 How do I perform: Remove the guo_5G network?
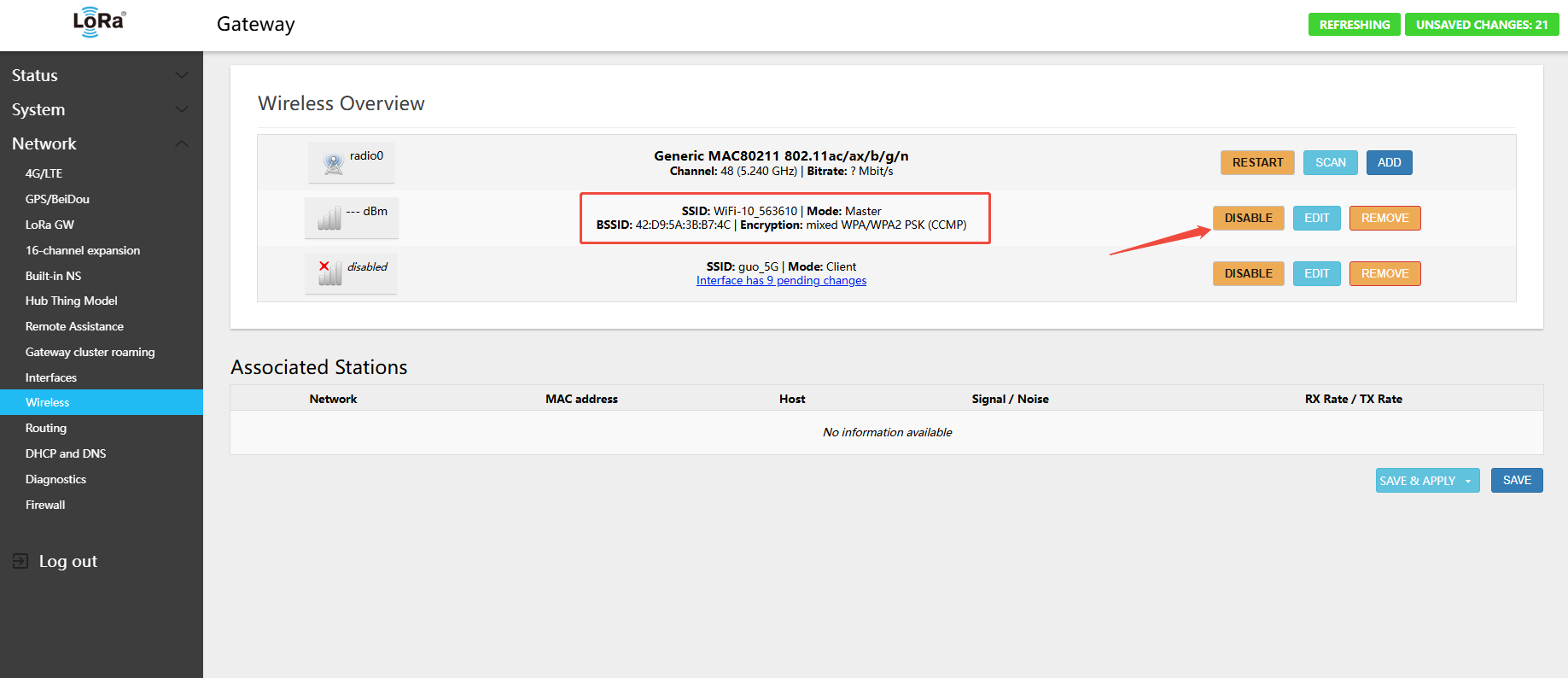(x=1384, y=274)
